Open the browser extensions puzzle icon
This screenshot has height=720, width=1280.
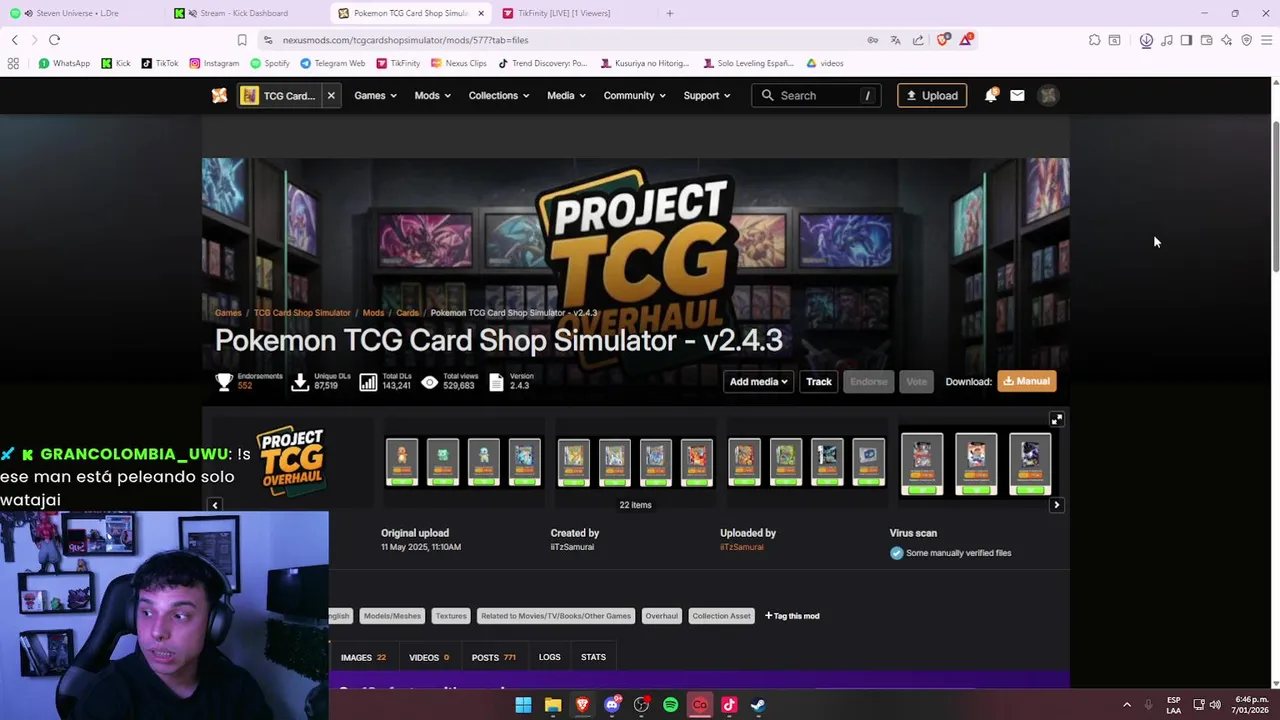tap(1094, 40)
